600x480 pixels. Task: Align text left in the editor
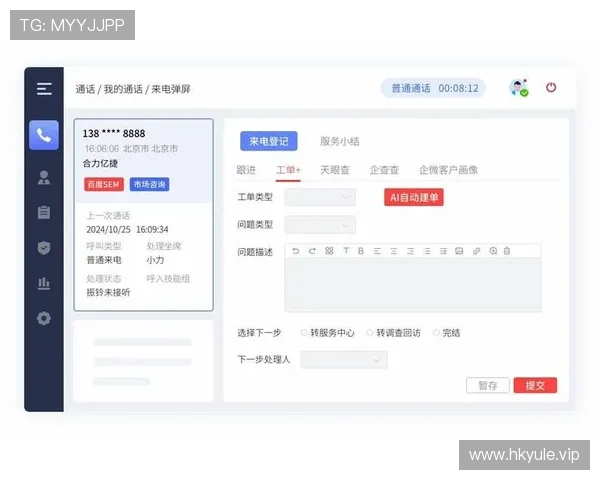click(377, 251)
